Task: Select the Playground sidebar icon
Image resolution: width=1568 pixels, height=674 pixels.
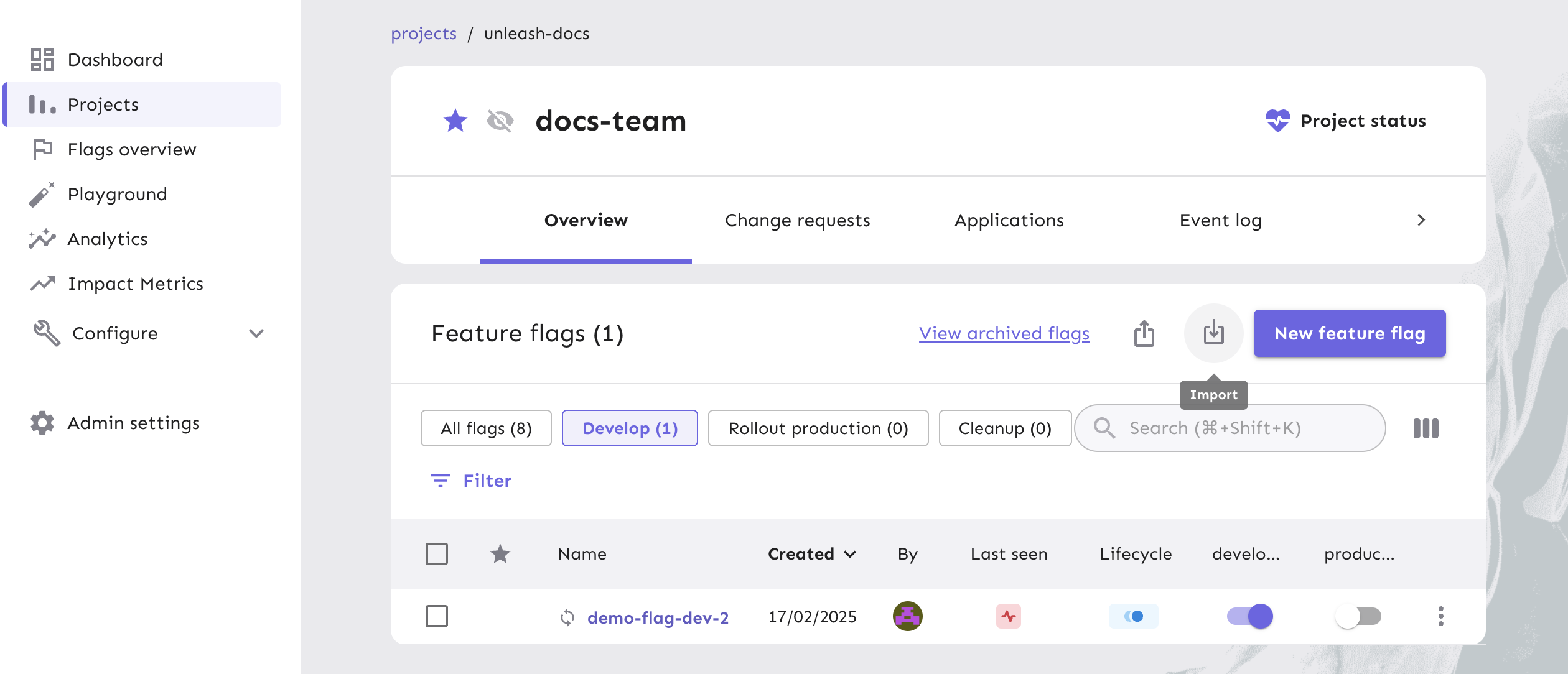Action: coord(41,194)
